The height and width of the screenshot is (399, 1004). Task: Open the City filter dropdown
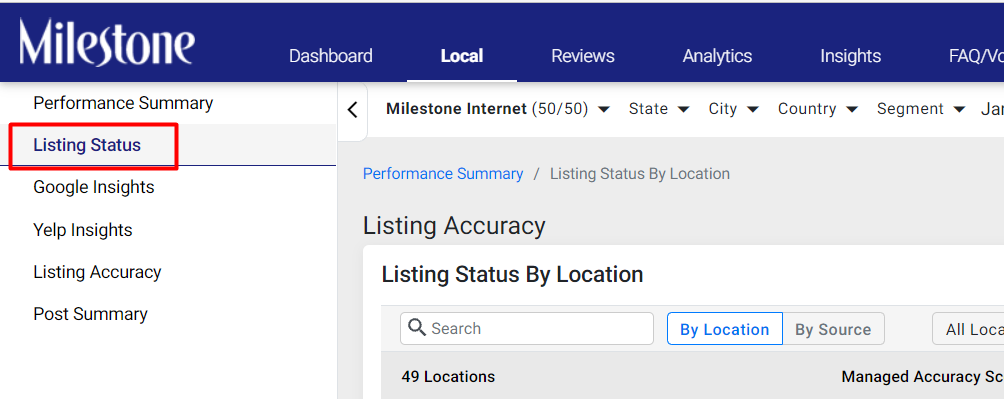click(x=733, y=109)
